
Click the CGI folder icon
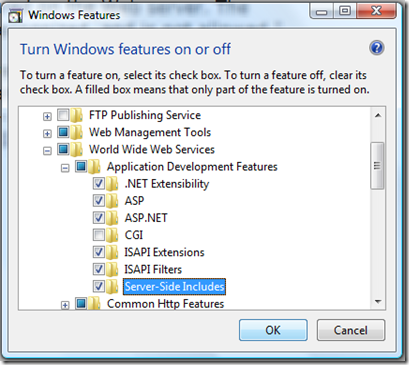(112, 235)
